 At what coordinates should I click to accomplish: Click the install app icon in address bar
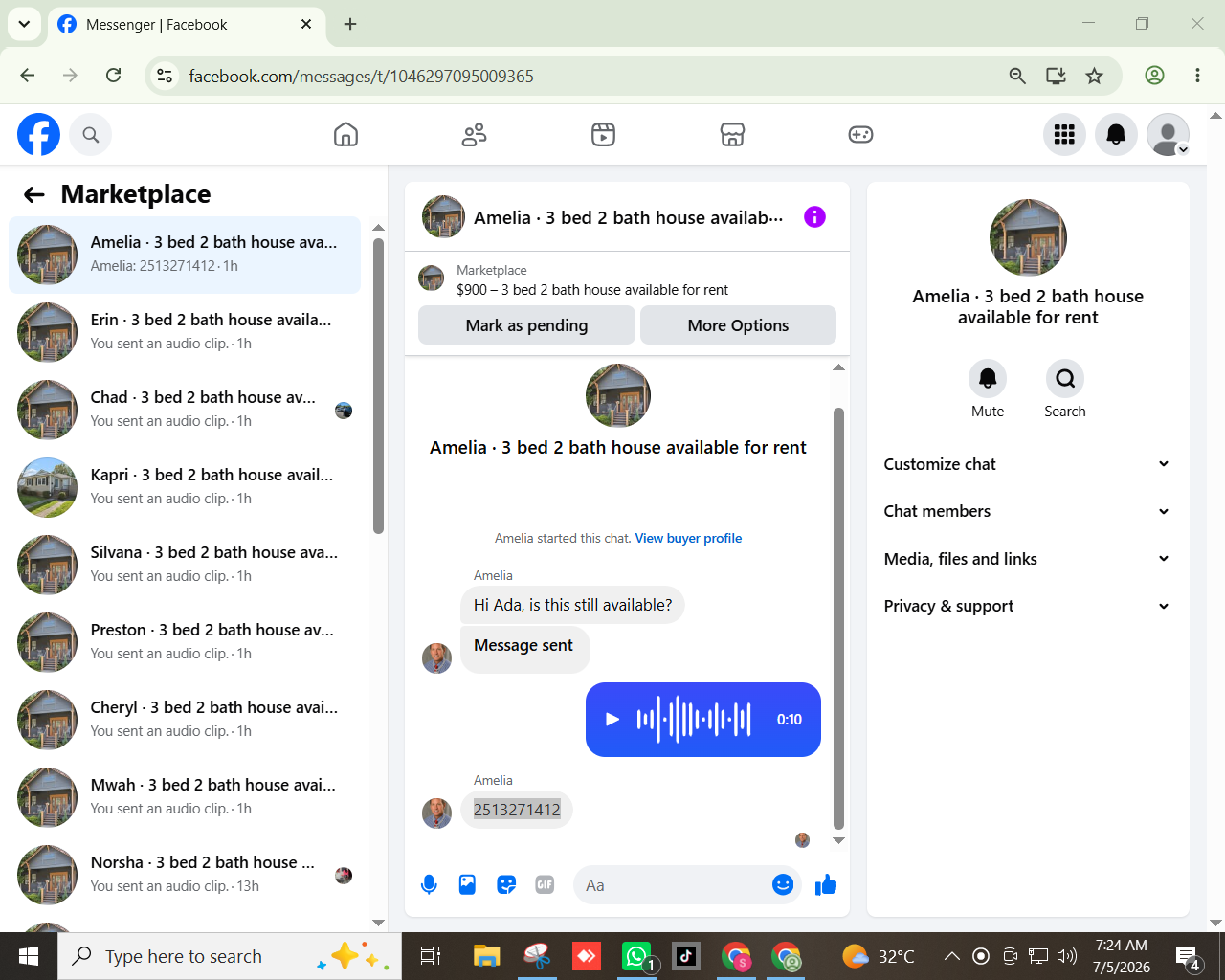(x=1056, y=76)
